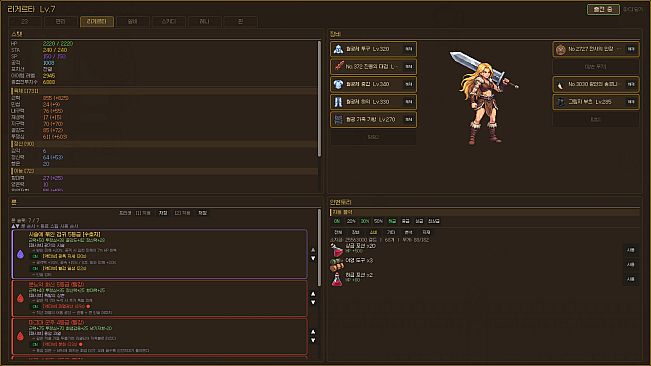Click the stats panel vertical scrollbar
This screenshot has width=651, height=366.
[319, 99]
